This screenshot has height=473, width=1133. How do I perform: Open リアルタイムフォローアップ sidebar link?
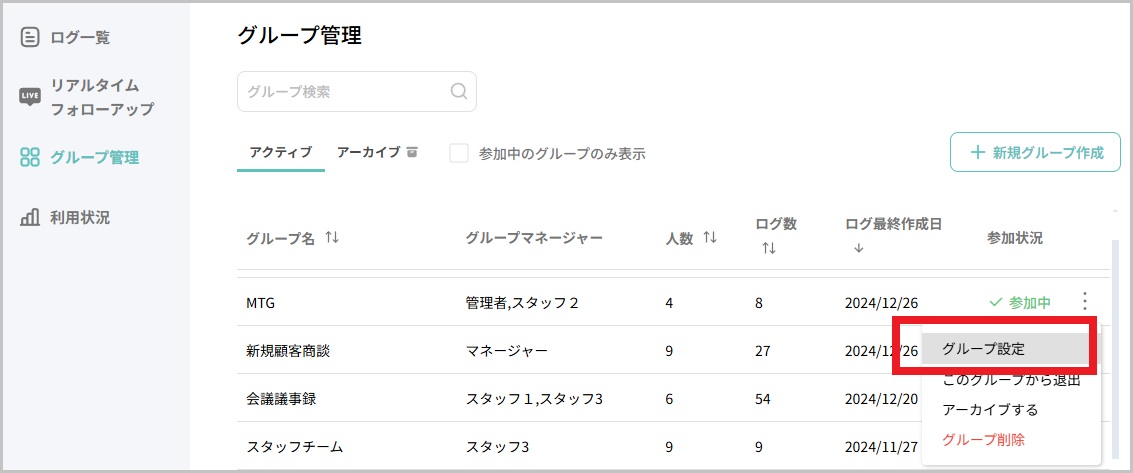(102, 97)
